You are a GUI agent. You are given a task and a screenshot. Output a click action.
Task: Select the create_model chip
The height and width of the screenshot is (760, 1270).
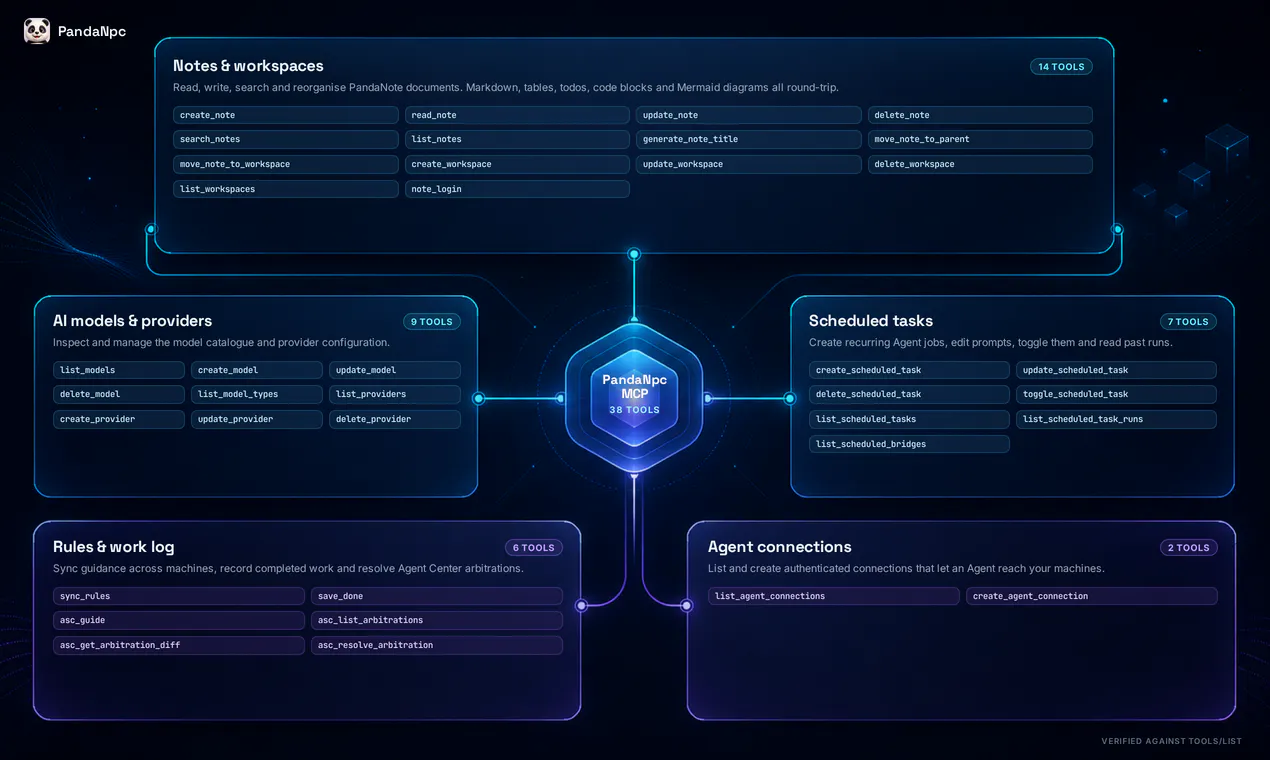(x=257, y=370)
